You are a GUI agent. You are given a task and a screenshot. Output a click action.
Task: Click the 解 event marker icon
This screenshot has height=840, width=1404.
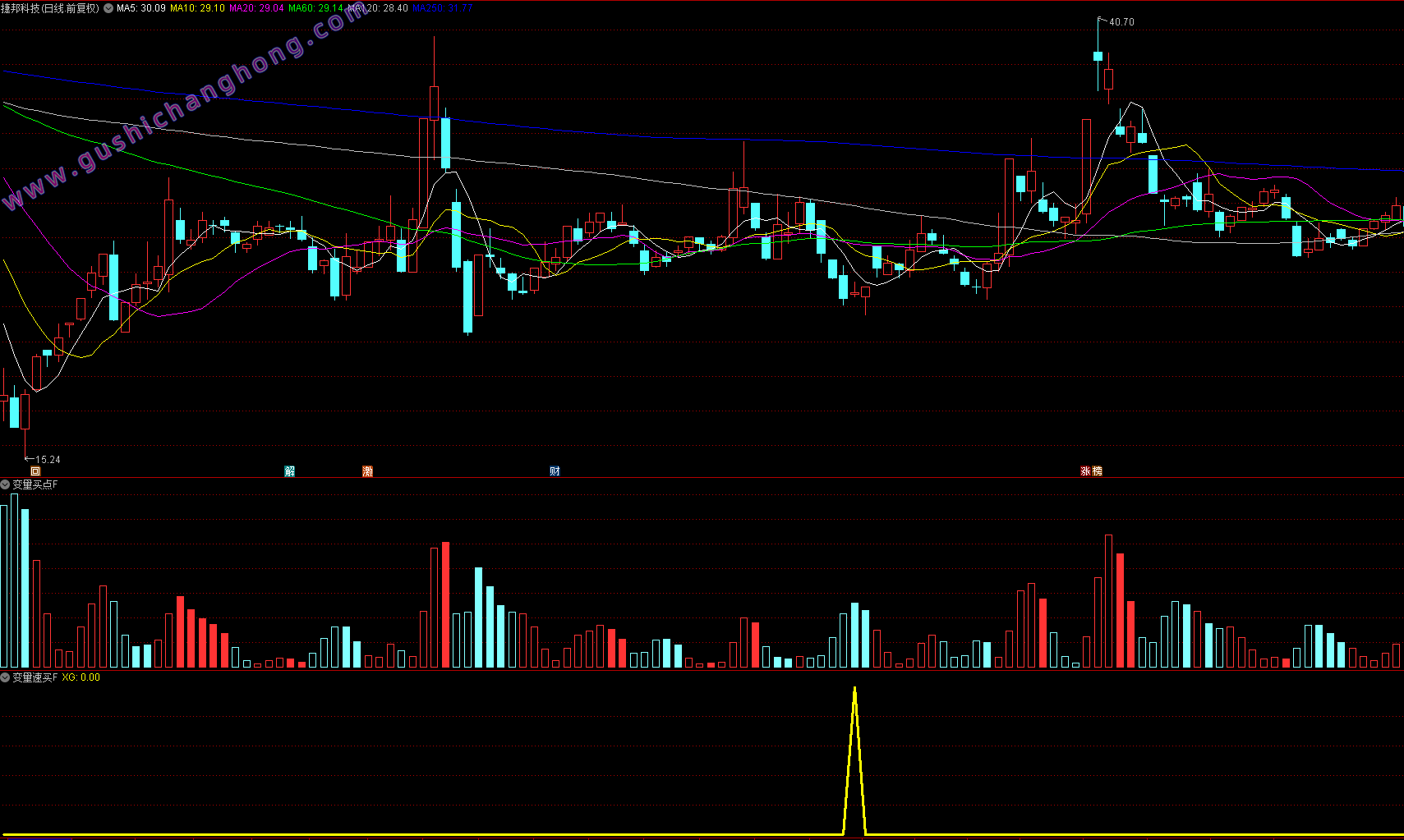tap(290, 471)
